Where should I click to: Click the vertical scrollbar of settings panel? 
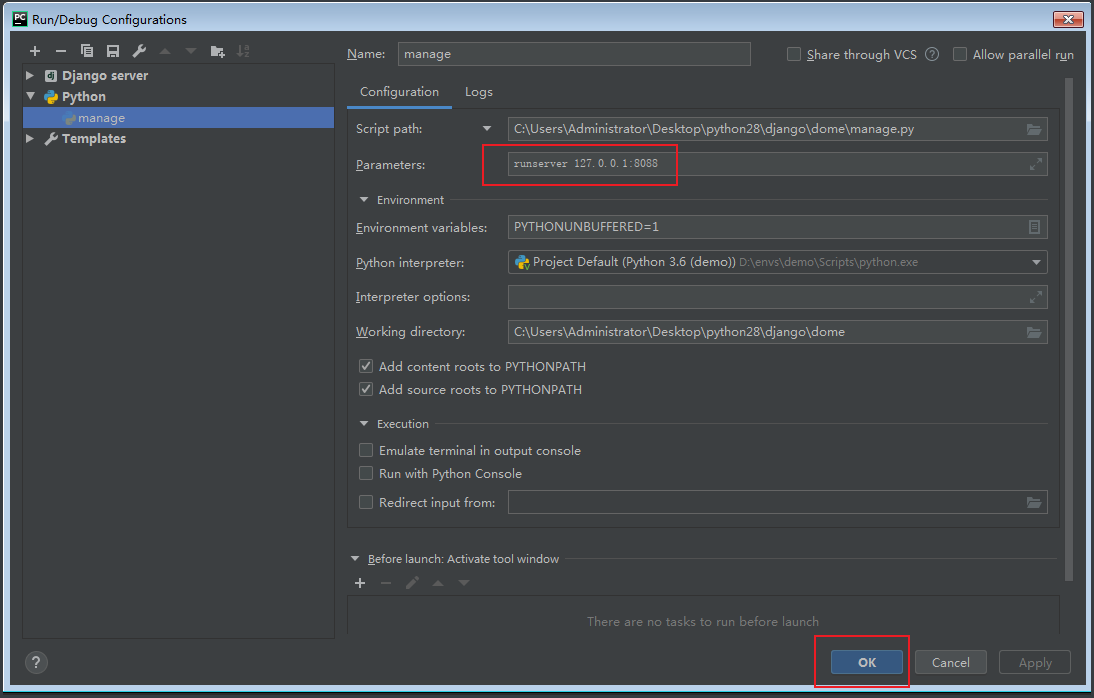click(x=1069, y=328)
